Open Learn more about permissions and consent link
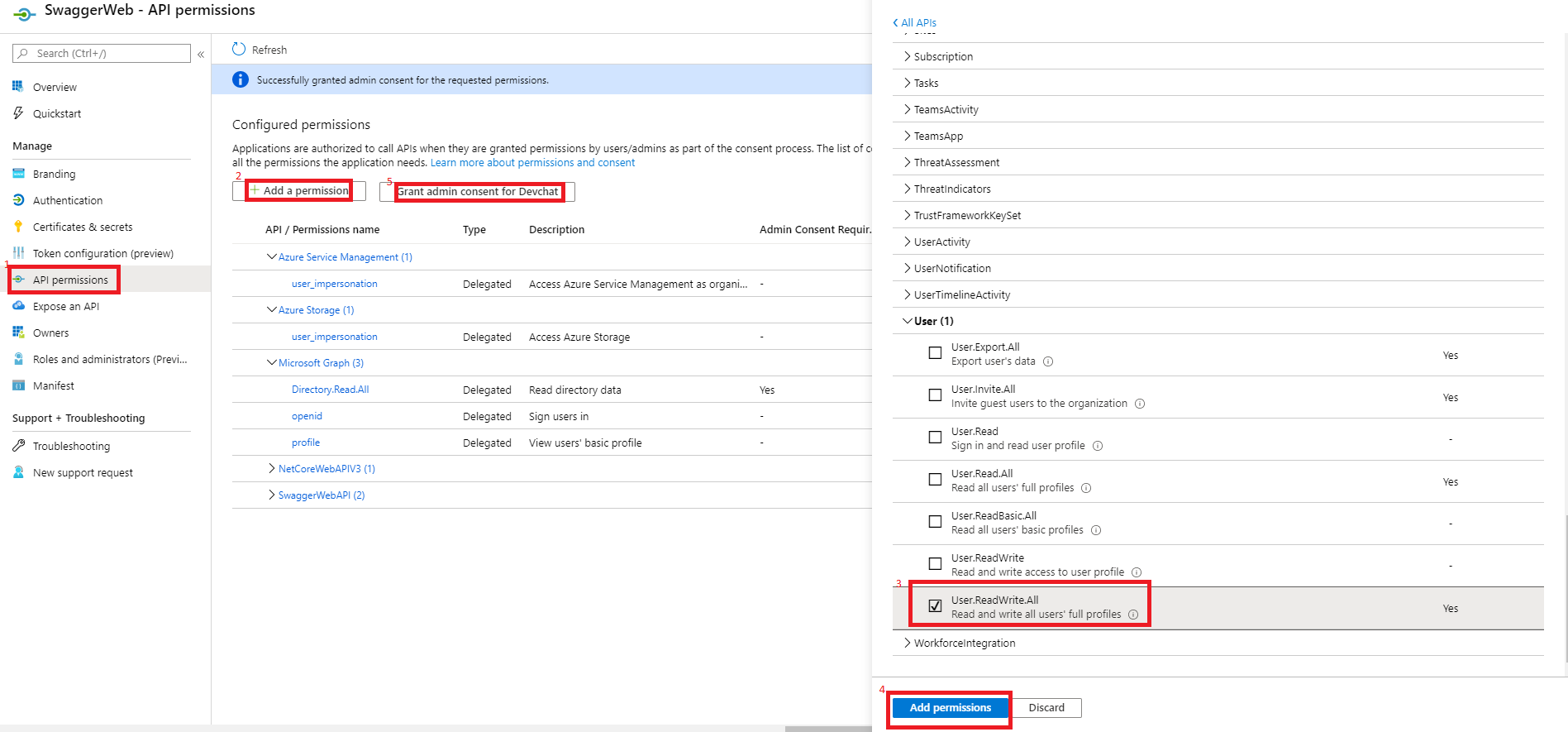The width and height of the screenshot is (1568, 732). (x=532, y=163)
